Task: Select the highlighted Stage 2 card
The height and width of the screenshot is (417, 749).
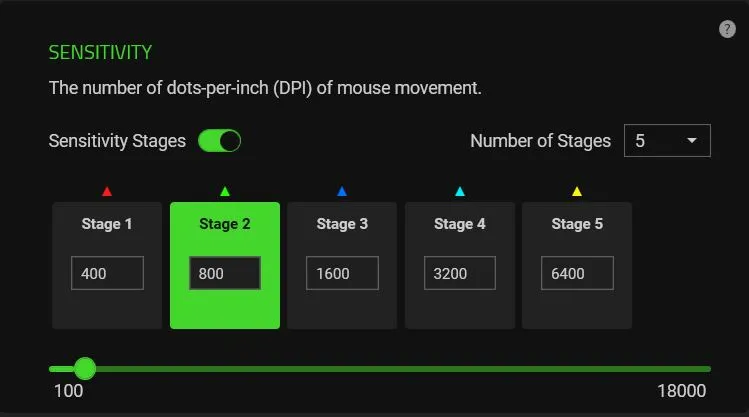Action: [225, 265]
